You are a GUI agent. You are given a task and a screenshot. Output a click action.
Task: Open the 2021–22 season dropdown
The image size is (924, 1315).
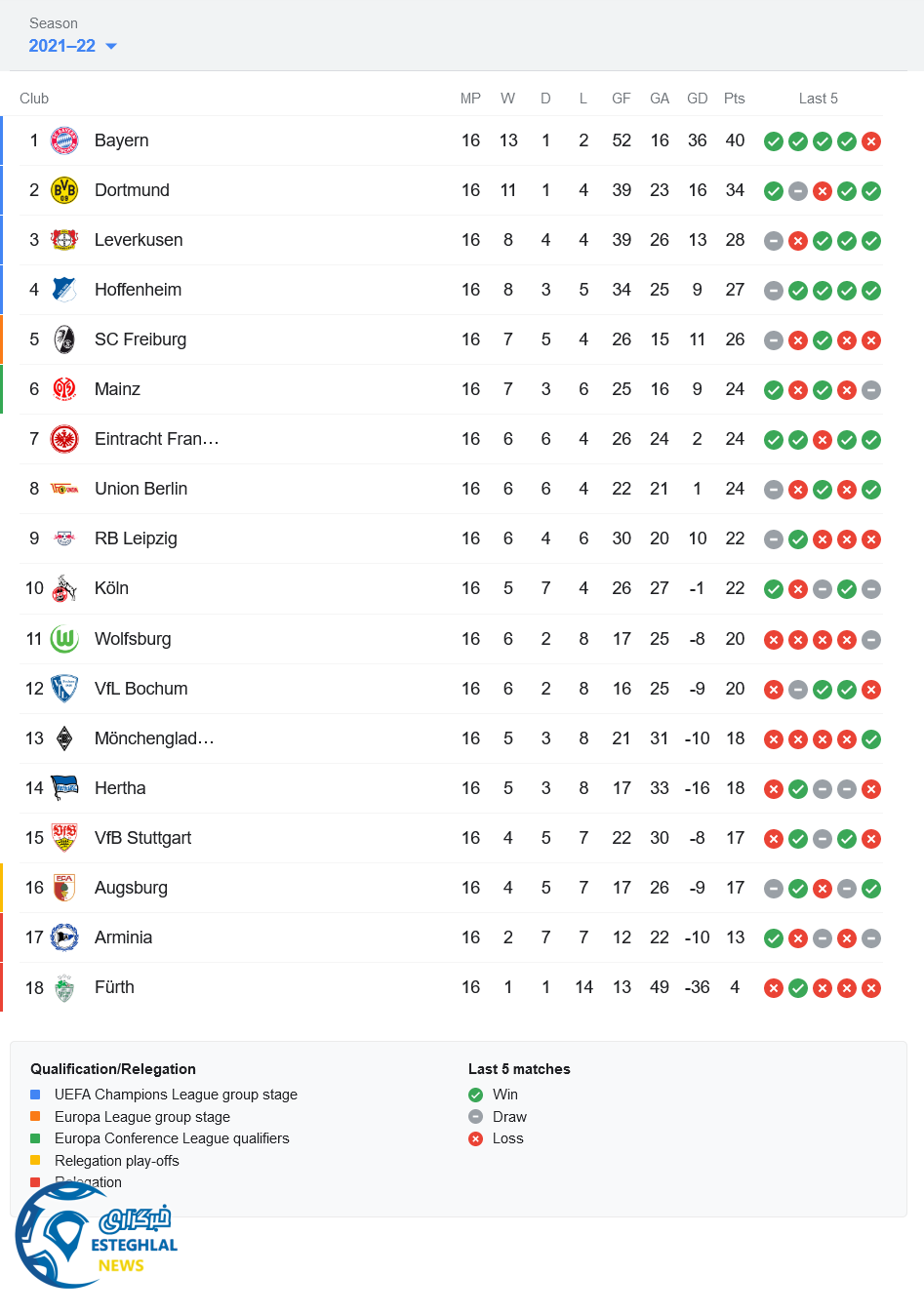click(x=62, y=46)
